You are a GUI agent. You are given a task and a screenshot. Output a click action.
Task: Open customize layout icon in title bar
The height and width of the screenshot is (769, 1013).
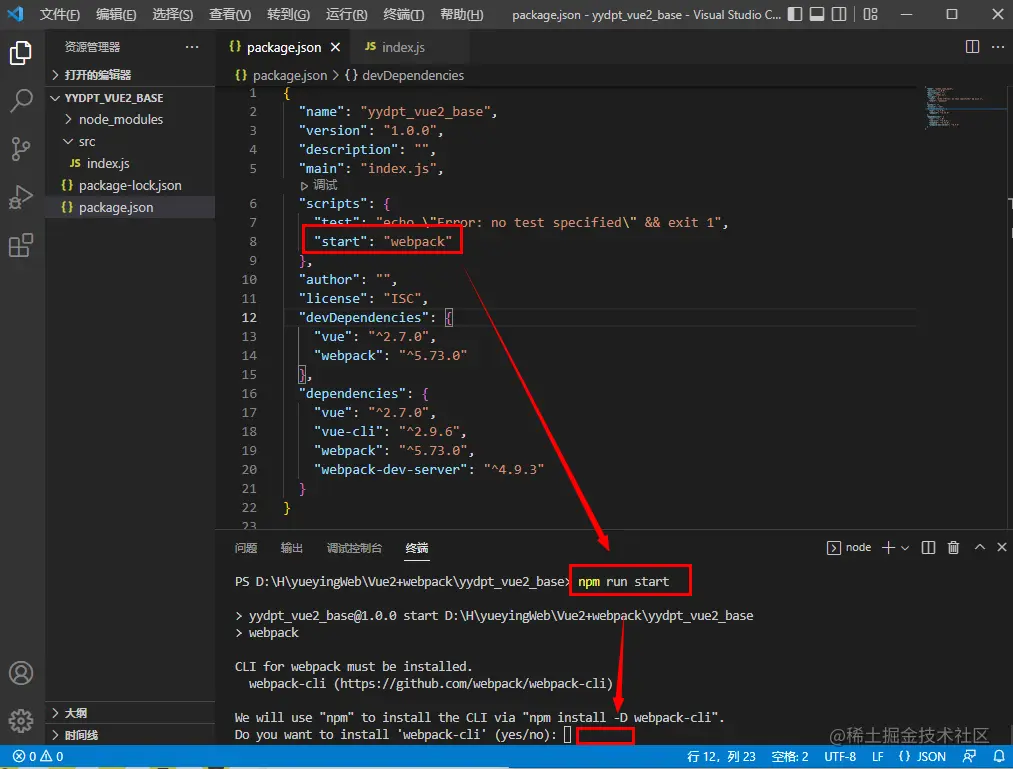click(x=870, y=14)
